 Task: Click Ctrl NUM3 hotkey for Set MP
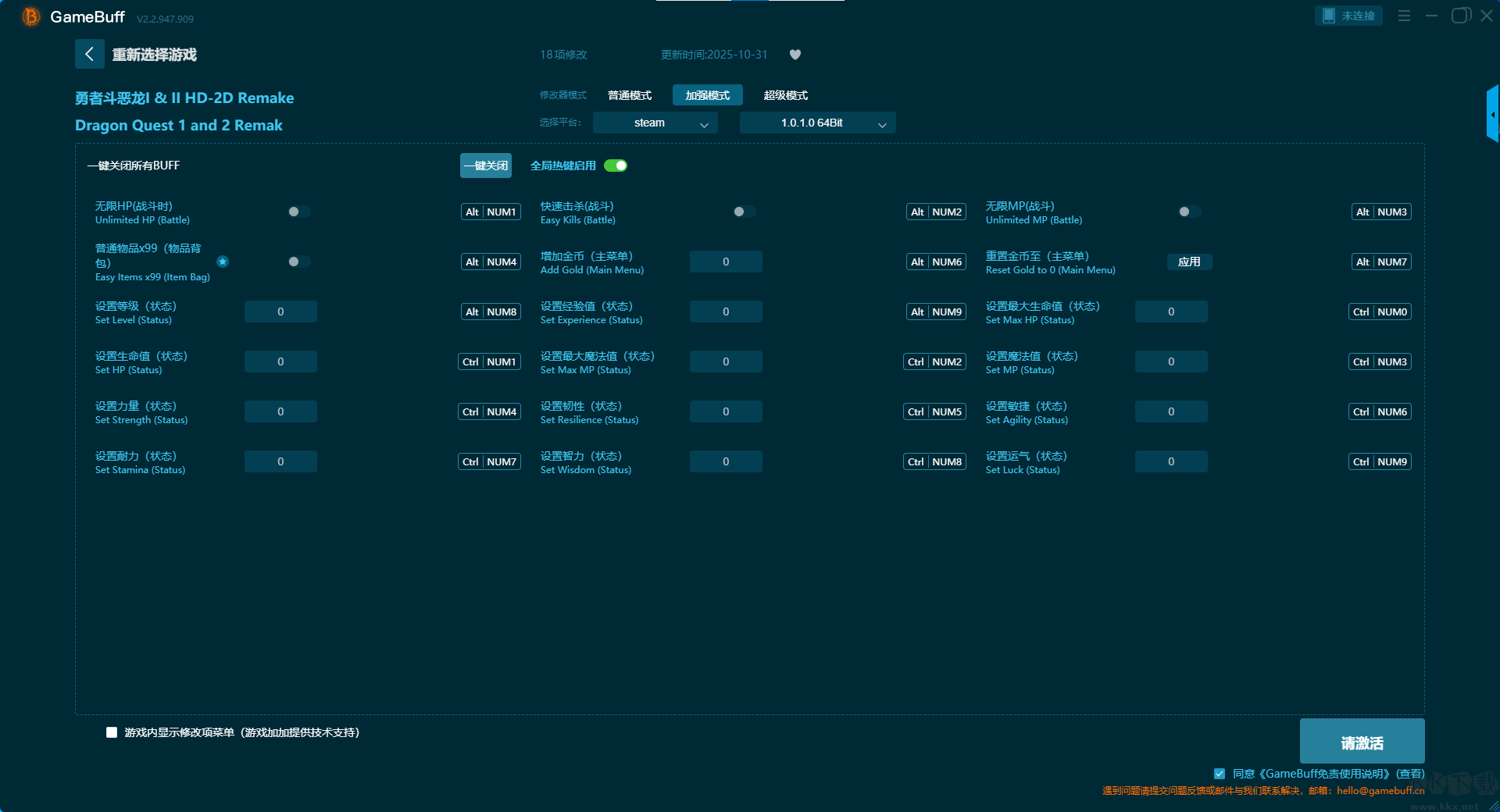(1380, 361)
